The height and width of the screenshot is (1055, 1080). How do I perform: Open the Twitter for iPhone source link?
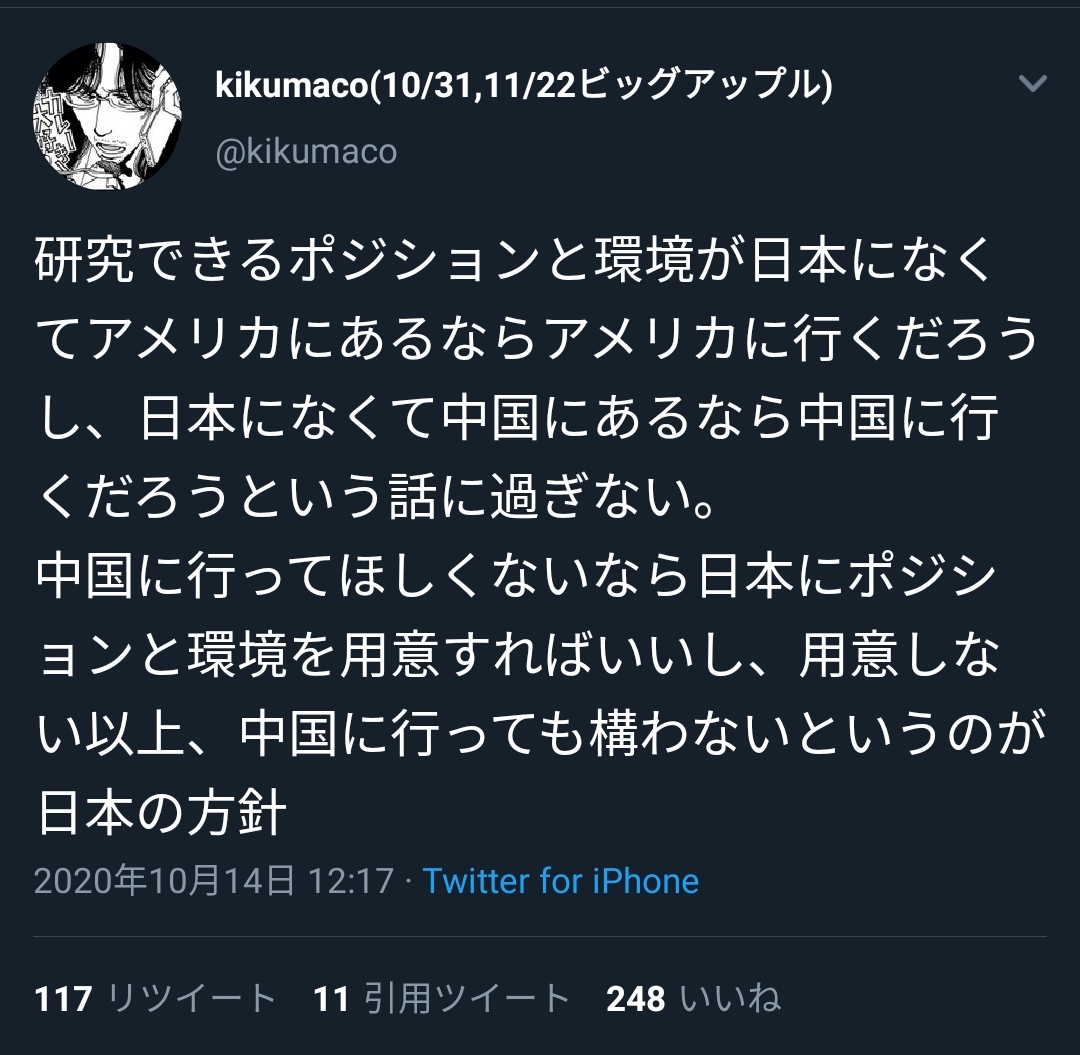click(561, 880)
